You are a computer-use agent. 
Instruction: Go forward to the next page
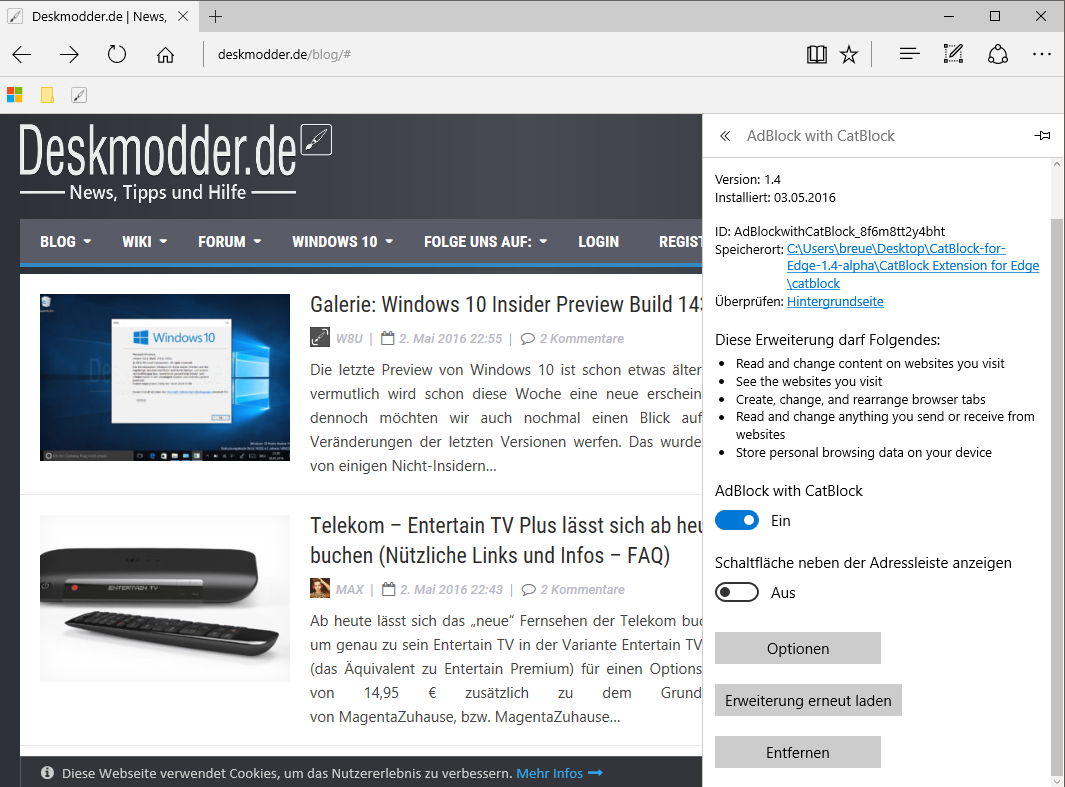(x=69, y=54)
